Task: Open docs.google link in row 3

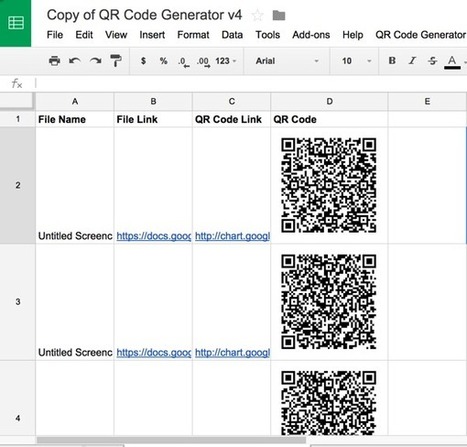Action: click(154, 353)
